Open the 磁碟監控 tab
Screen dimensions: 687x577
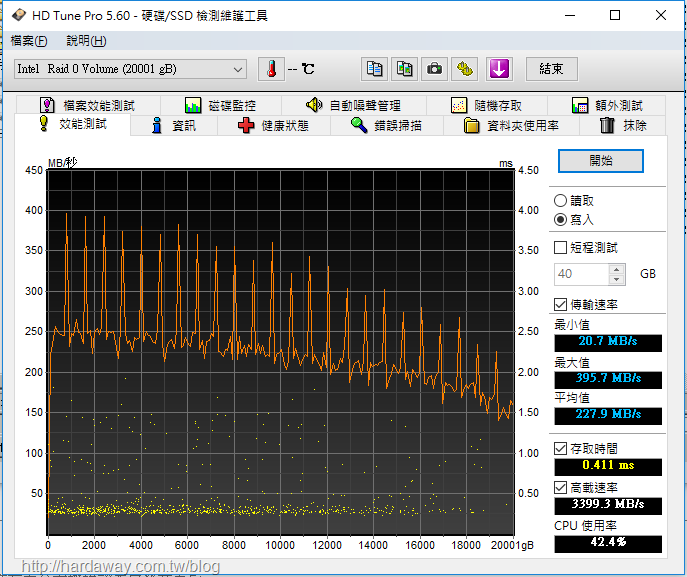[221, 105]
